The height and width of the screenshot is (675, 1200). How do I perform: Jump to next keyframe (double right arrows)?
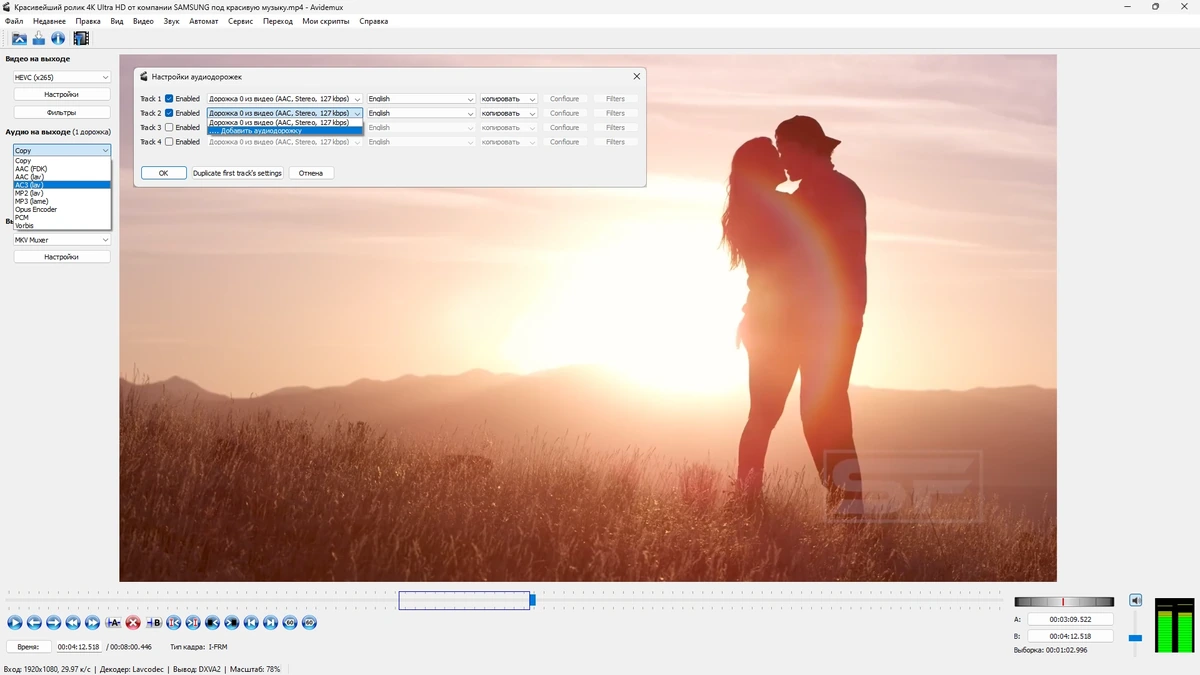93,623
